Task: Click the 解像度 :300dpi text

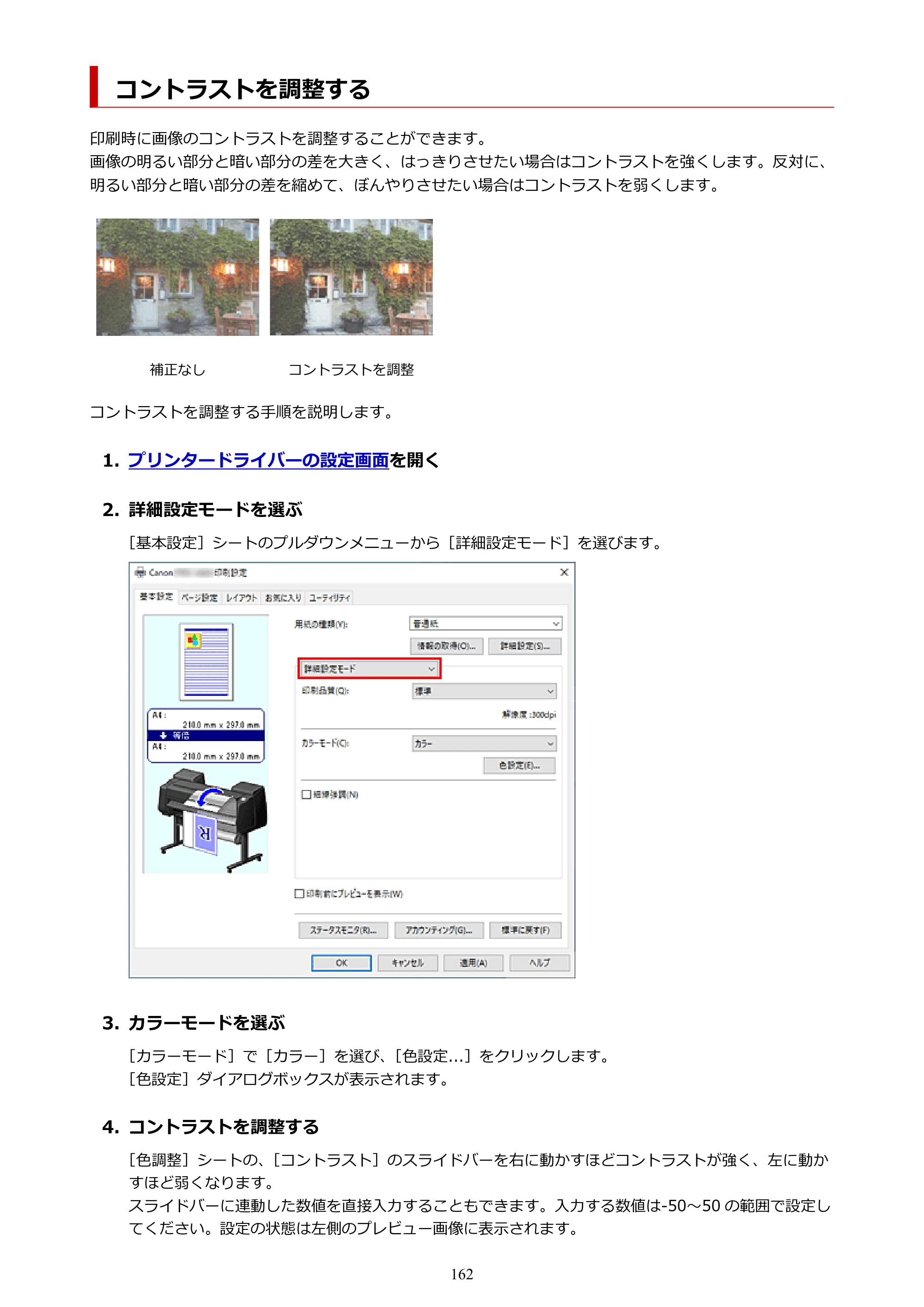Action: (x=529, y=715)
